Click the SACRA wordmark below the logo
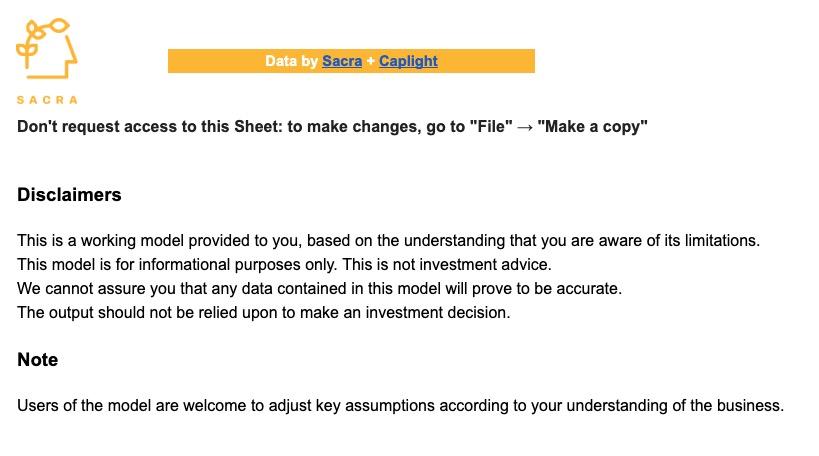Image resolution: width=819 pixels, height=456 pixels. click(47, 100)
